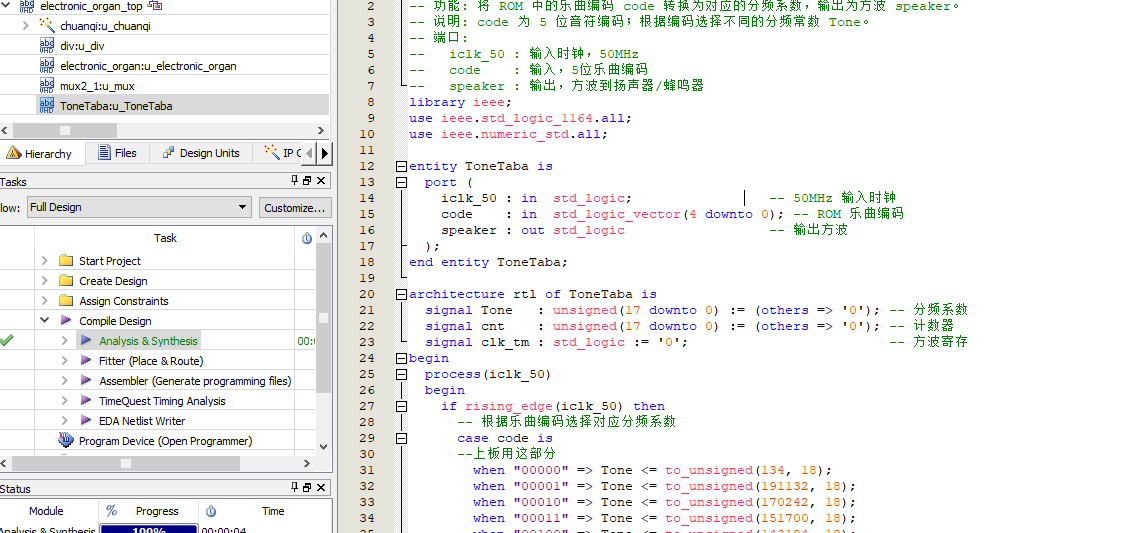
Task: Switch to the Design Units tab
Action: 201,153
